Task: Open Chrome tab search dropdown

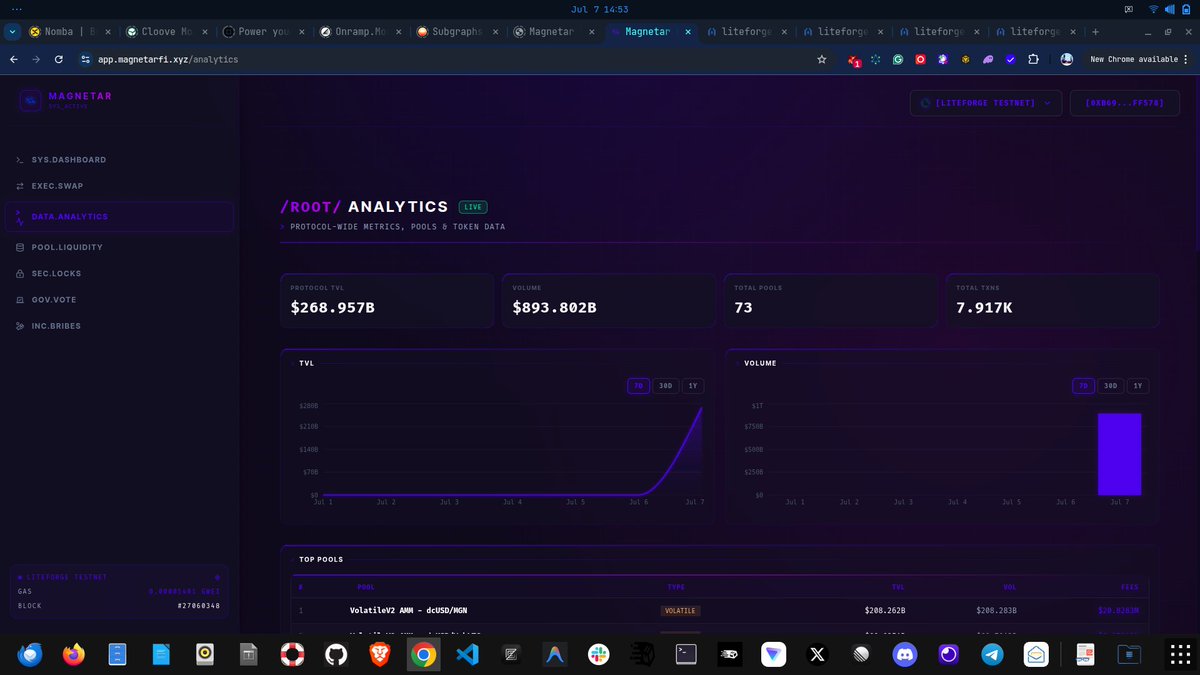Action: tap(12, 31)
